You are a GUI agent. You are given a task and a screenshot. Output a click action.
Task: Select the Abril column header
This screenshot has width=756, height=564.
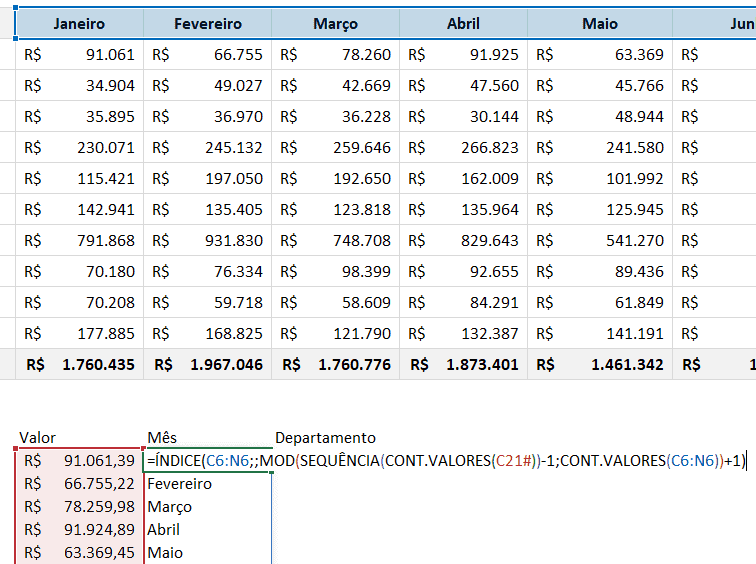tap(463, 24)
